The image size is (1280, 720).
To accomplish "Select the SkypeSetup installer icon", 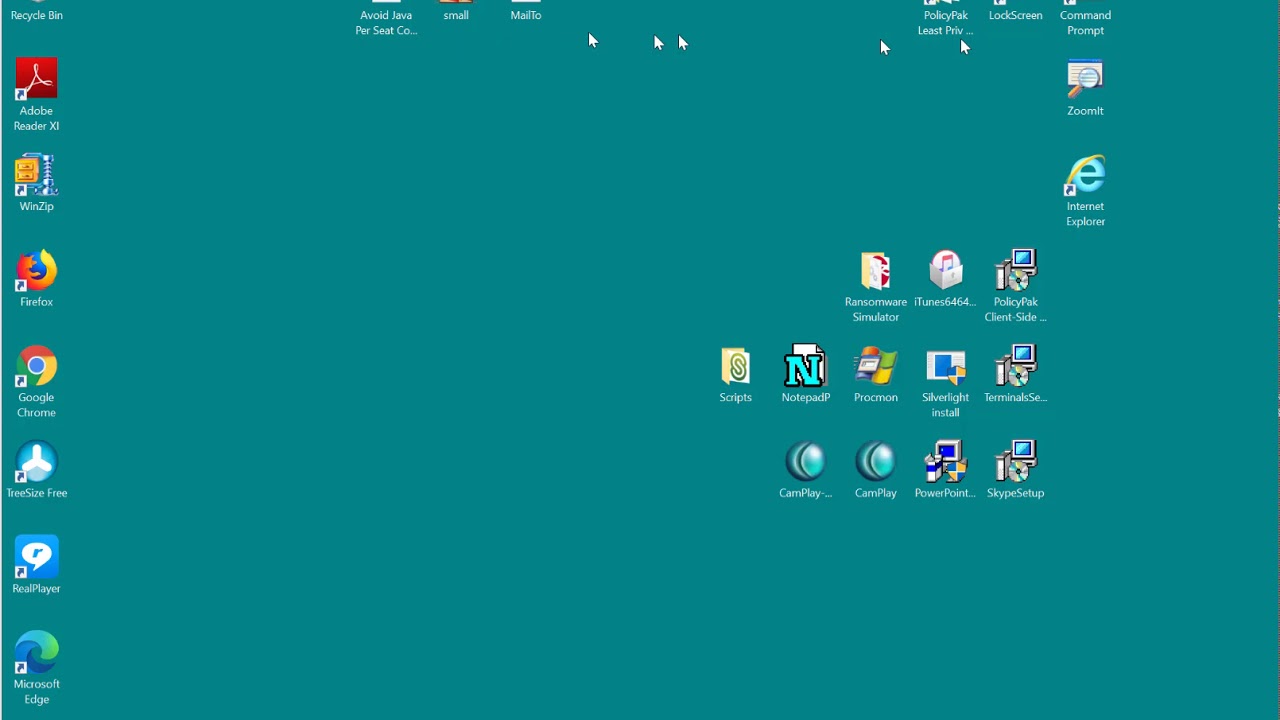I will pyautogui.click(x=1015, y=463).
